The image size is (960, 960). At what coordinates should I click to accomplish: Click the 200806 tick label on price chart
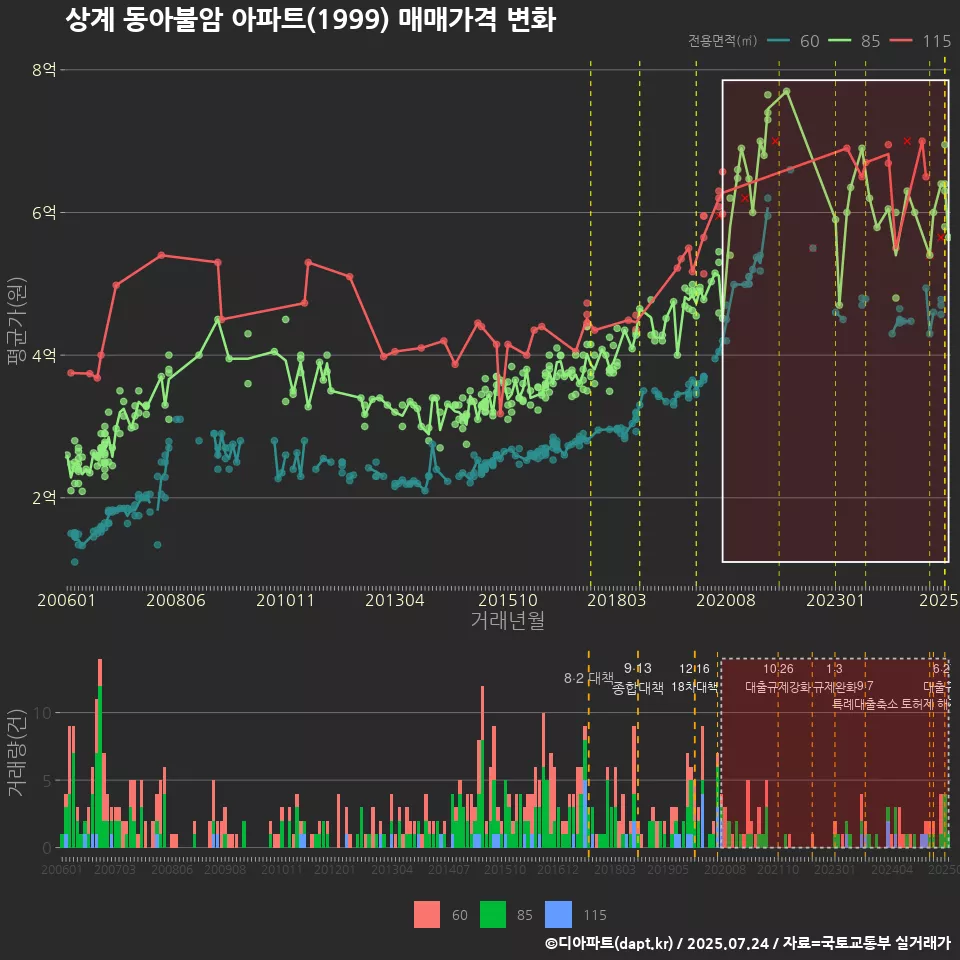pyautogui.click(x=176, y=600)
